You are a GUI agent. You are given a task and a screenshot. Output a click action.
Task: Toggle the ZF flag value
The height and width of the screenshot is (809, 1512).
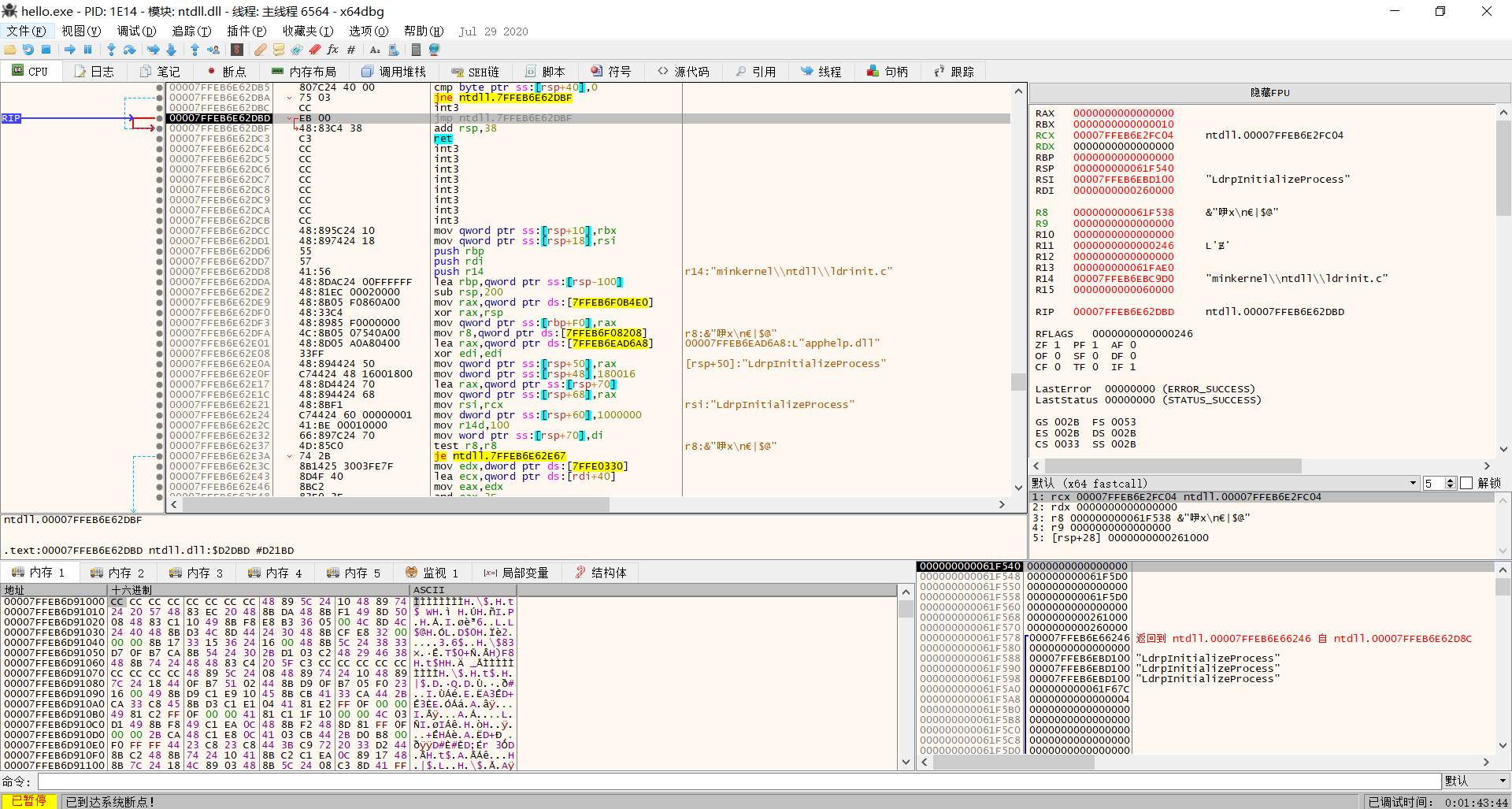pos(1057,345)
